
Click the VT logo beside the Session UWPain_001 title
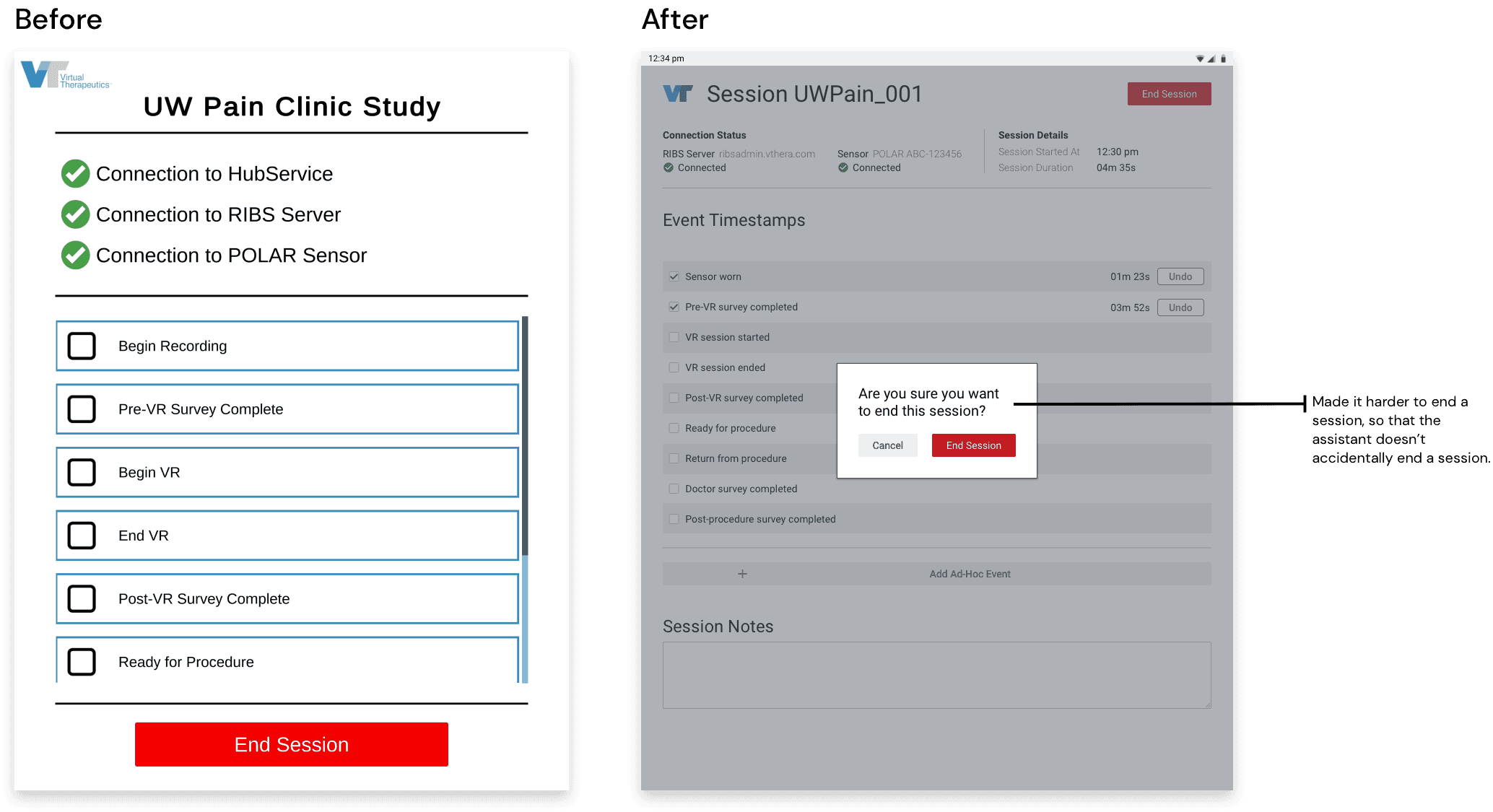tap(677, 94)
